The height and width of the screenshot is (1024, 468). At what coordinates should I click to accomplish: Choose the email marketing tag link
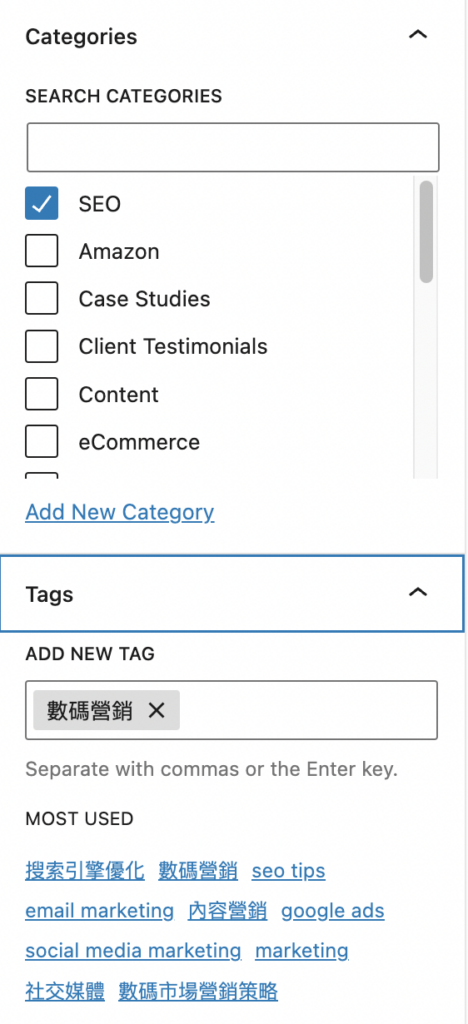point(100,911)
